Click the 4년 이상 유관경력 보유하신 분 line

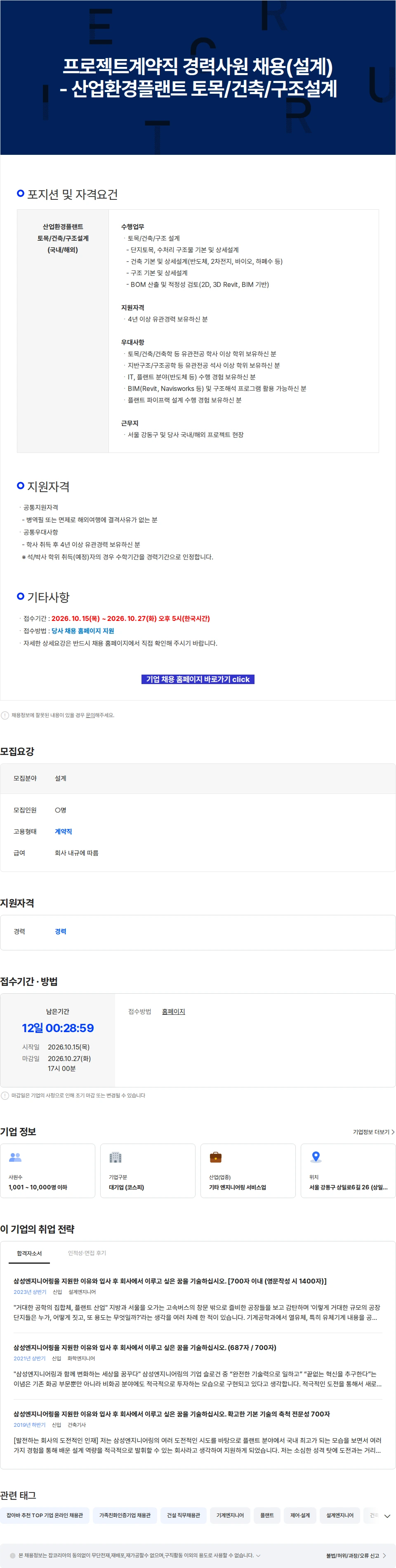(x=167, y=319)
